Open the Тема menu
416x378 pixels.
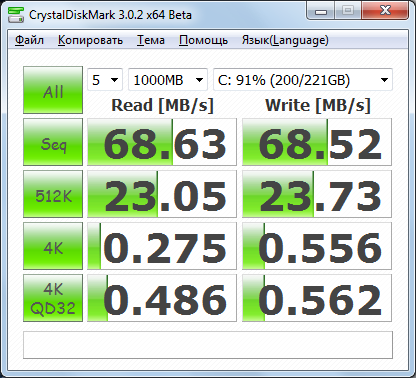tap(151, 40)
